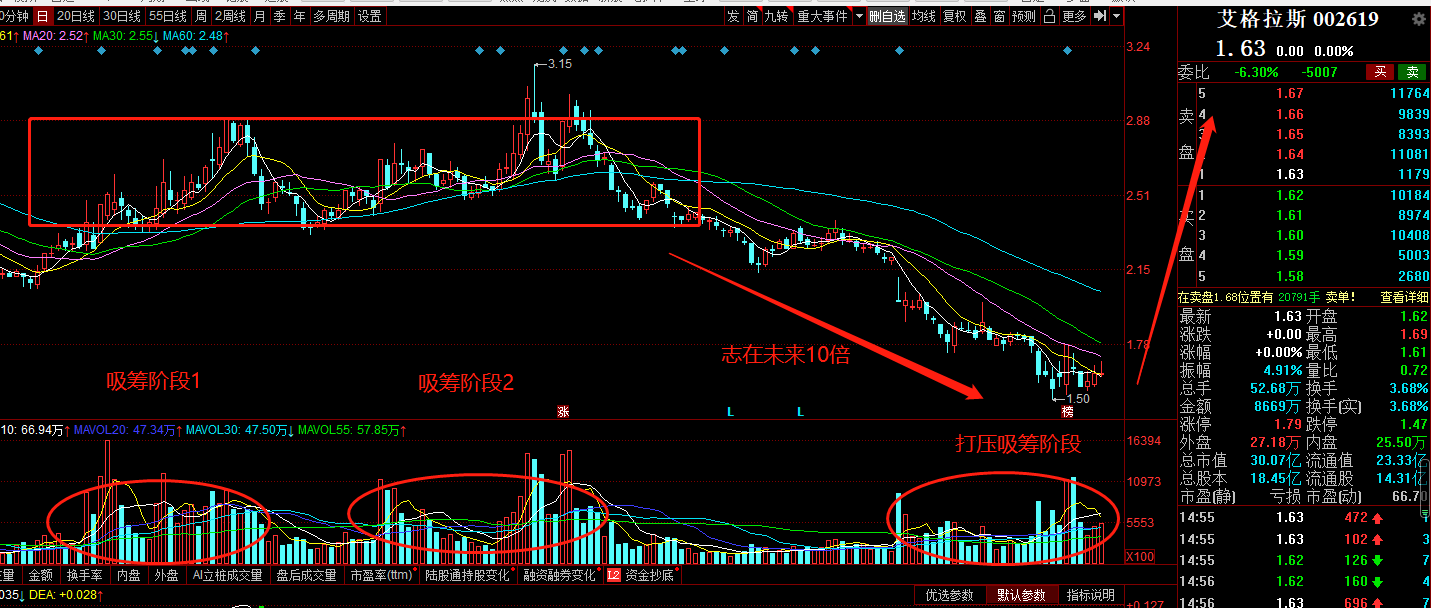1431x608 pixels.
Task: Open the 指标说明 indicator description
Action: point(1090,595)
